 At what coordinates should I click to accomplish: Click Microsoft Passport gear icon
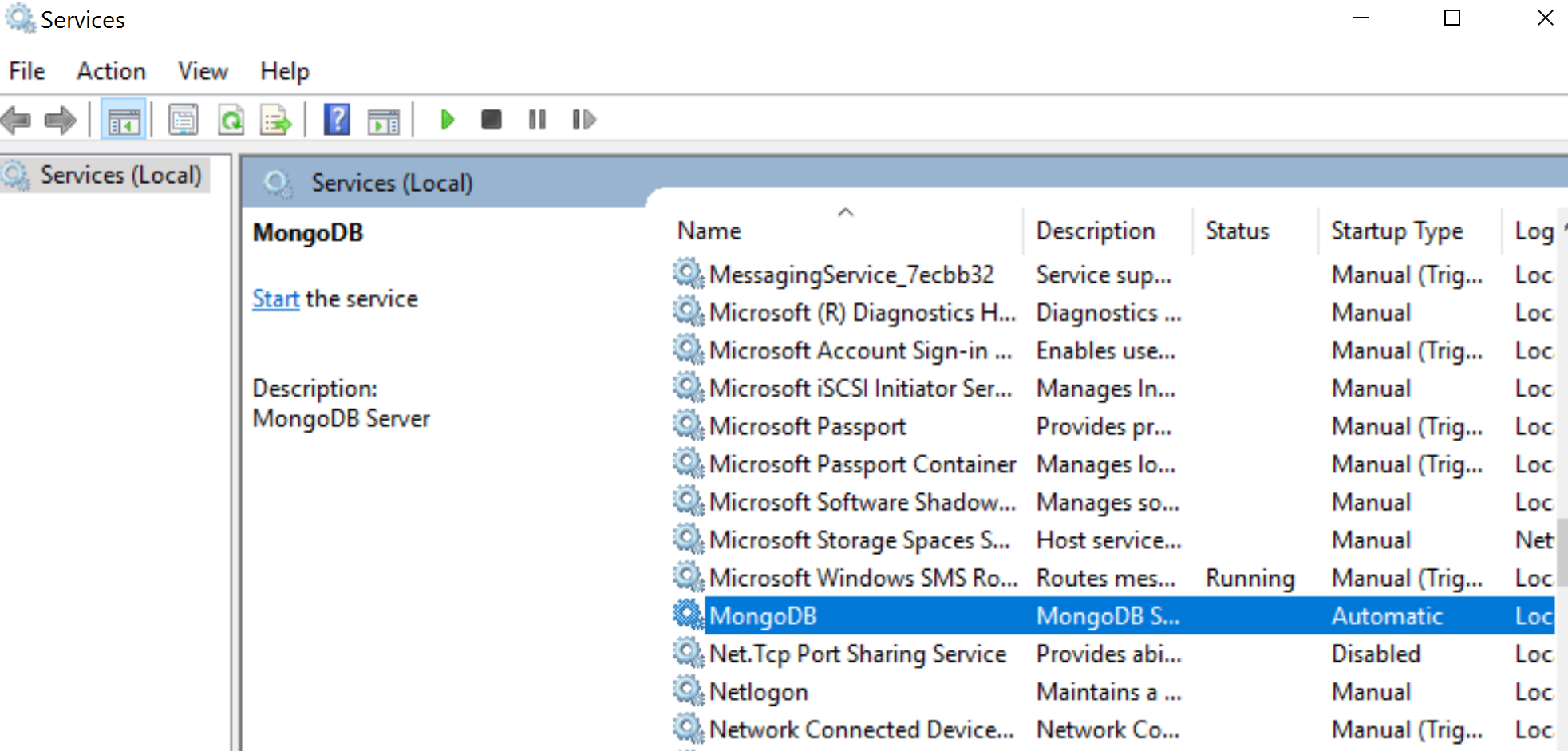pos(688,425)
